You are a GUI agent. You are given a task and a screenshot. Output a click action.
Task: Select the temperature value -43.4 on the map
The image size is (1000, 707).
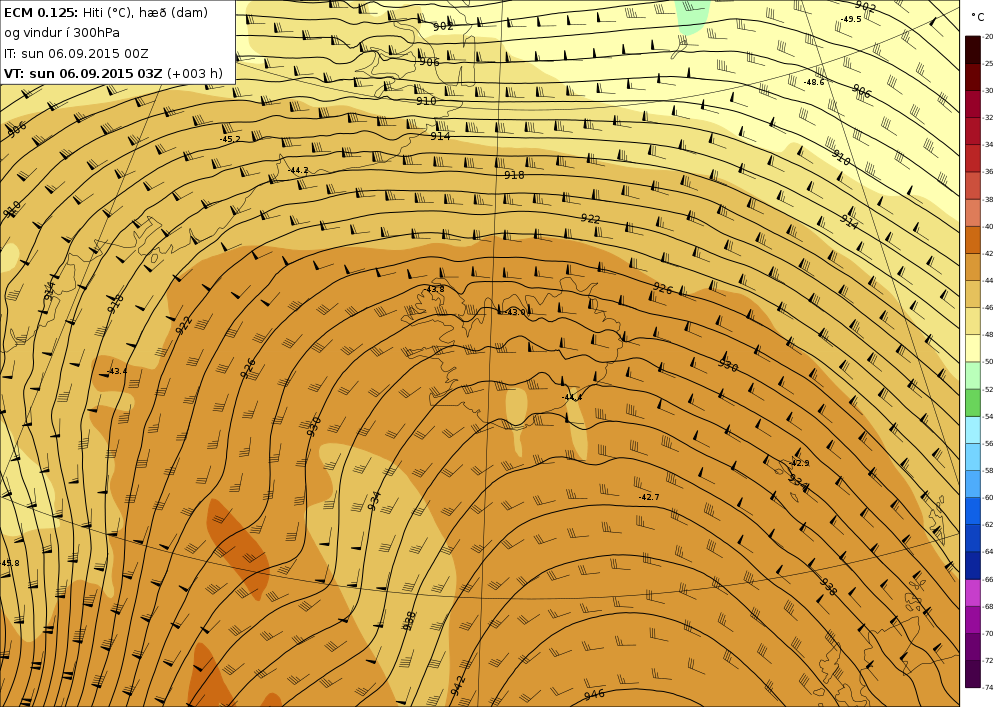point(117,371)
